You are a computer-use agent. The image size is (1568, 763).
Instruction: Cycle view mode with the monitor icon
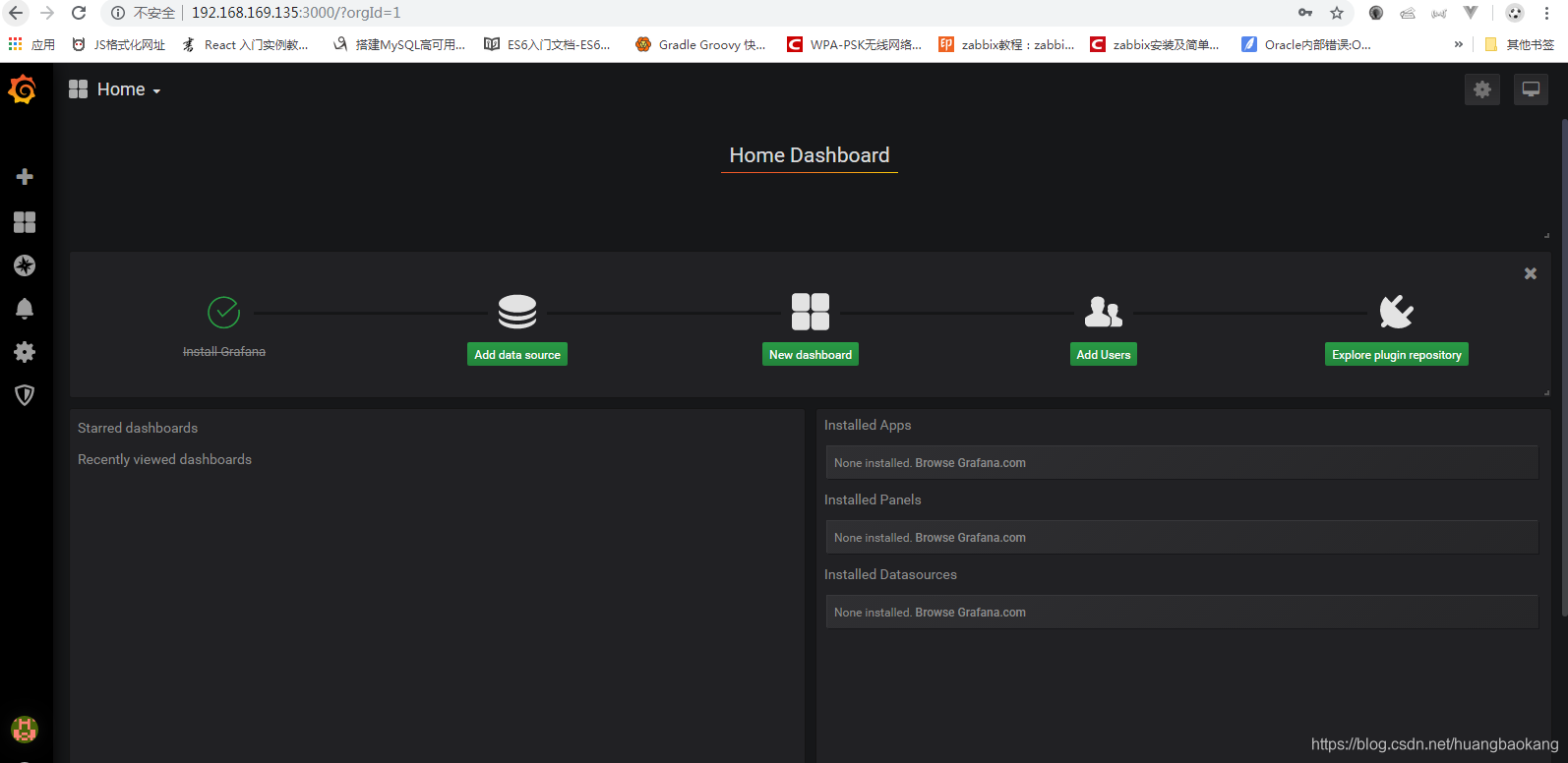[1531, 89]
